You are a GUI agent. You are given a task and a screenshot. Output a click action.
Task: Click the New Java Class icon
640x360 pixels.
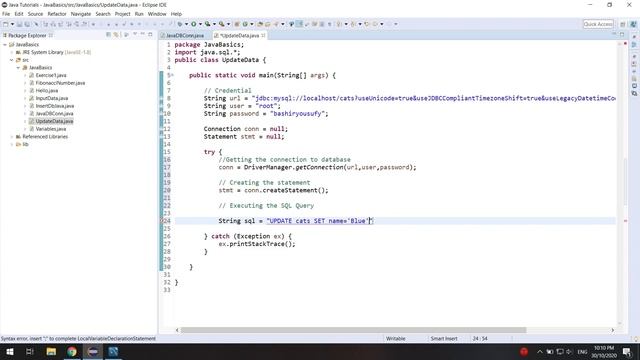coord(245,24)
